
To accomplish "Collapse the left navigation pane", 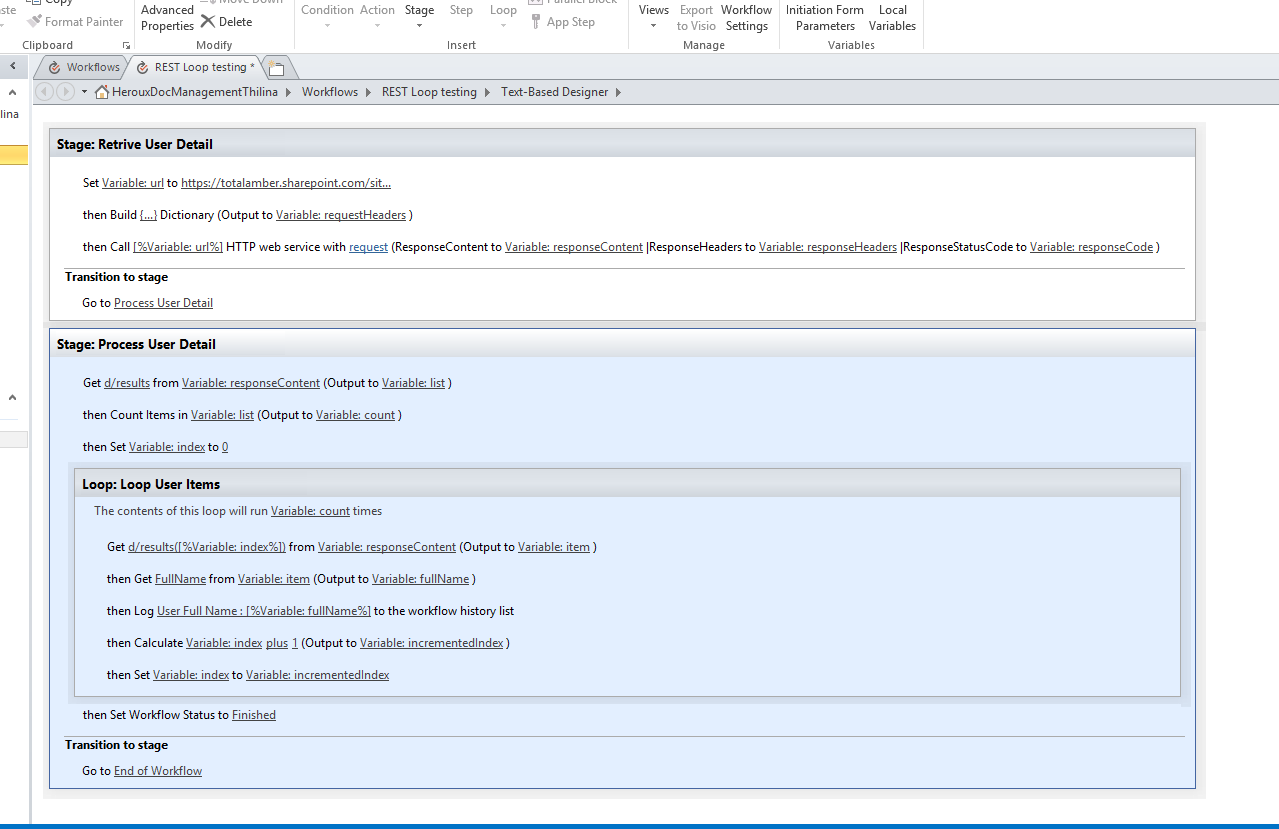I will pos(12,66).
